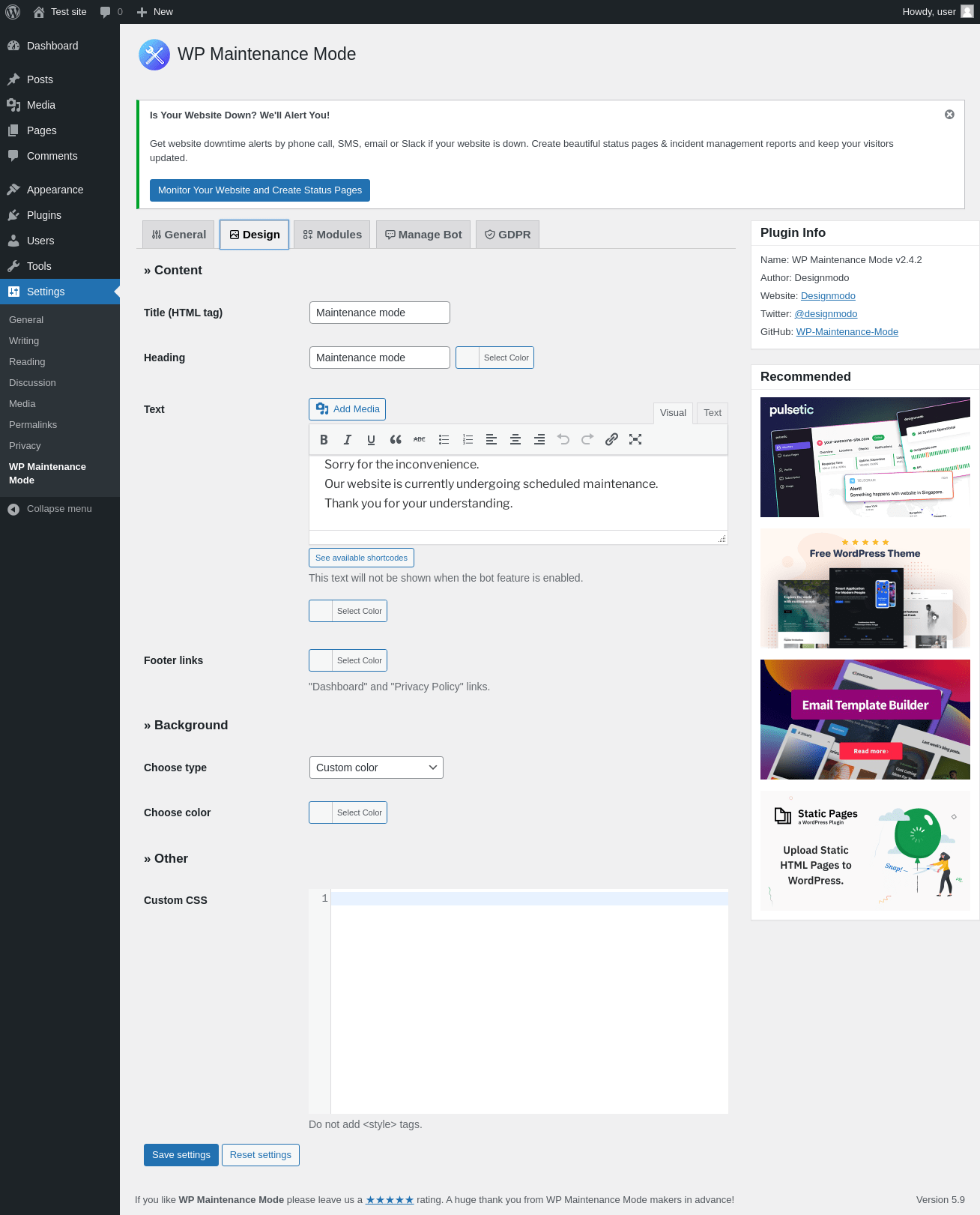Click the Undo icon in editor toolbar

[x=563, y=439]
